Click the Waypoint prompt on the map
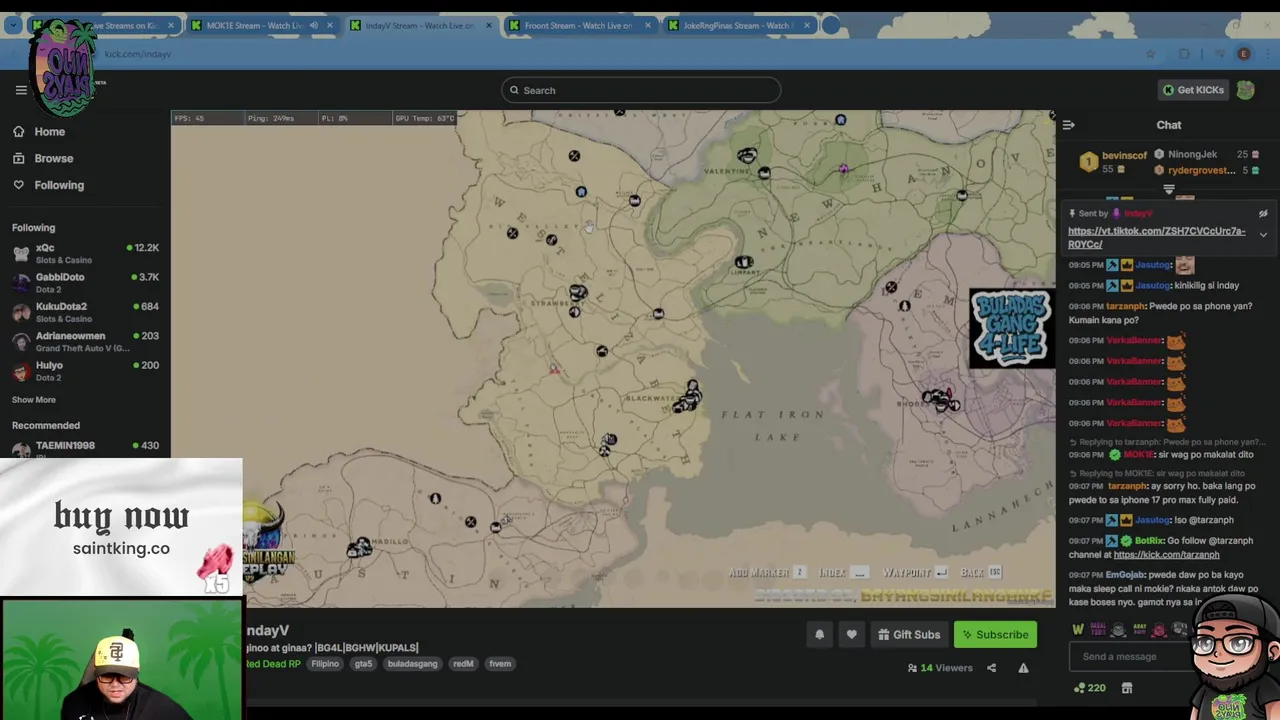The height and width of the screenshot is (720, 1280). (x=915, y=572)
